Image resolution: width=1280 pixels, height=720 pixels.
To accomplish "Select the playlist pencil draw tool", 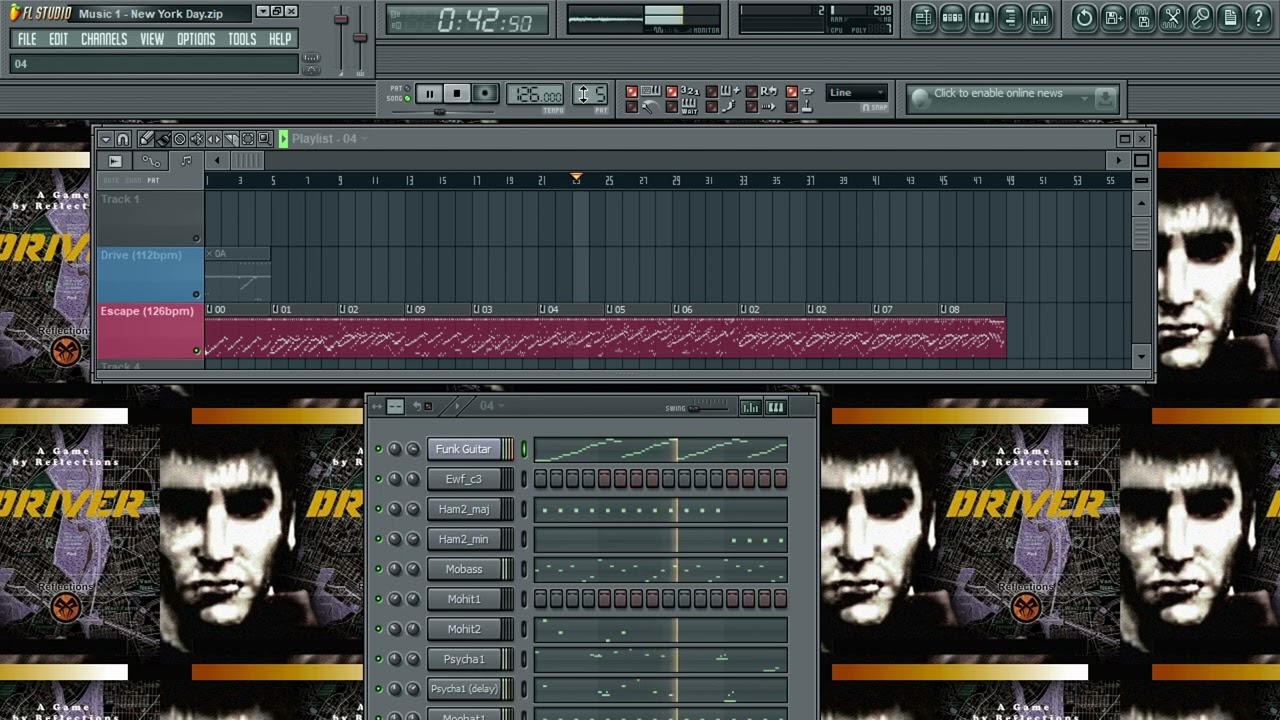I will pyautogui.click(x=146, y=139).
